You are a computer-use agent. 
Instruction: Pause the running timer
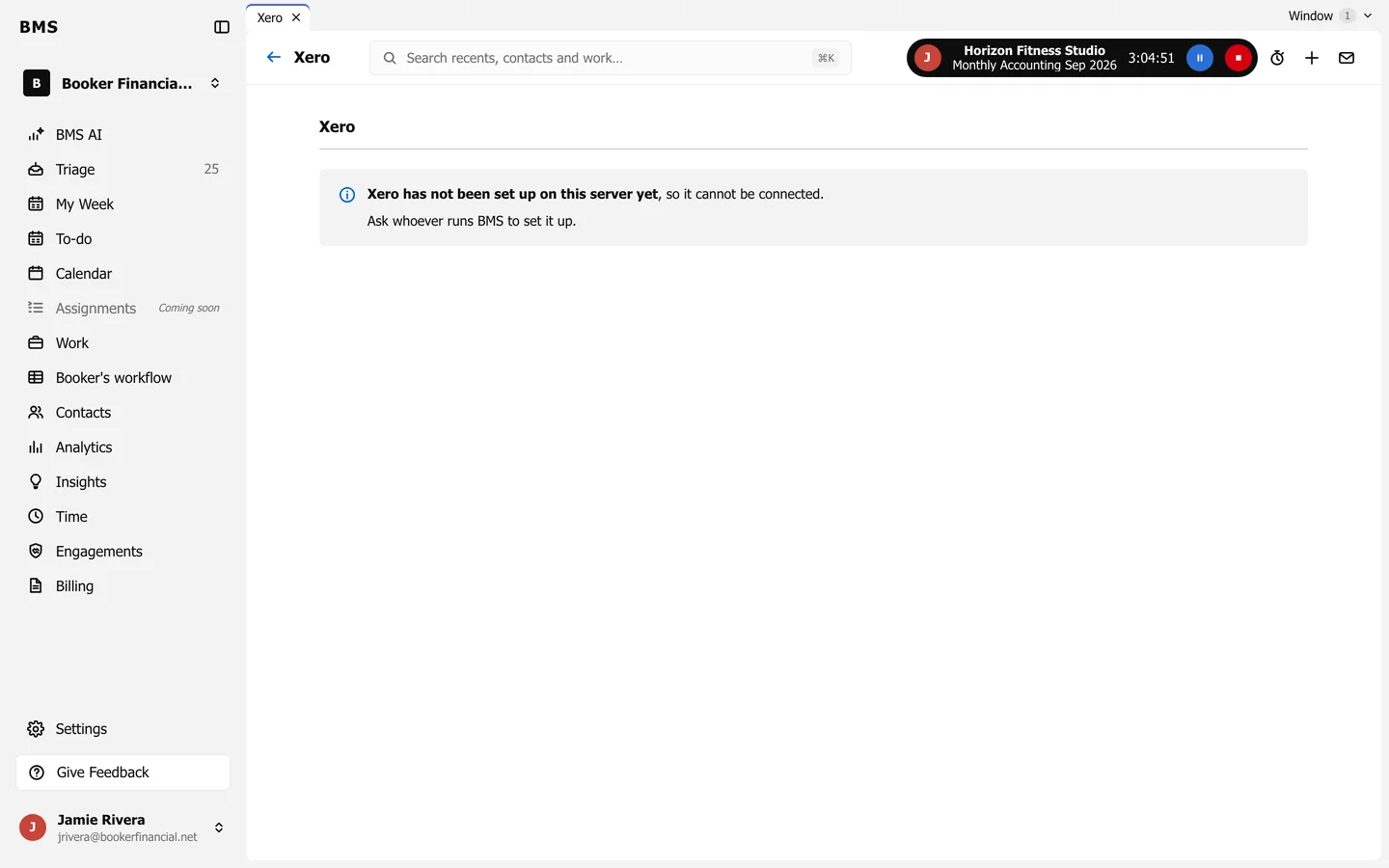coord(1200,58)
